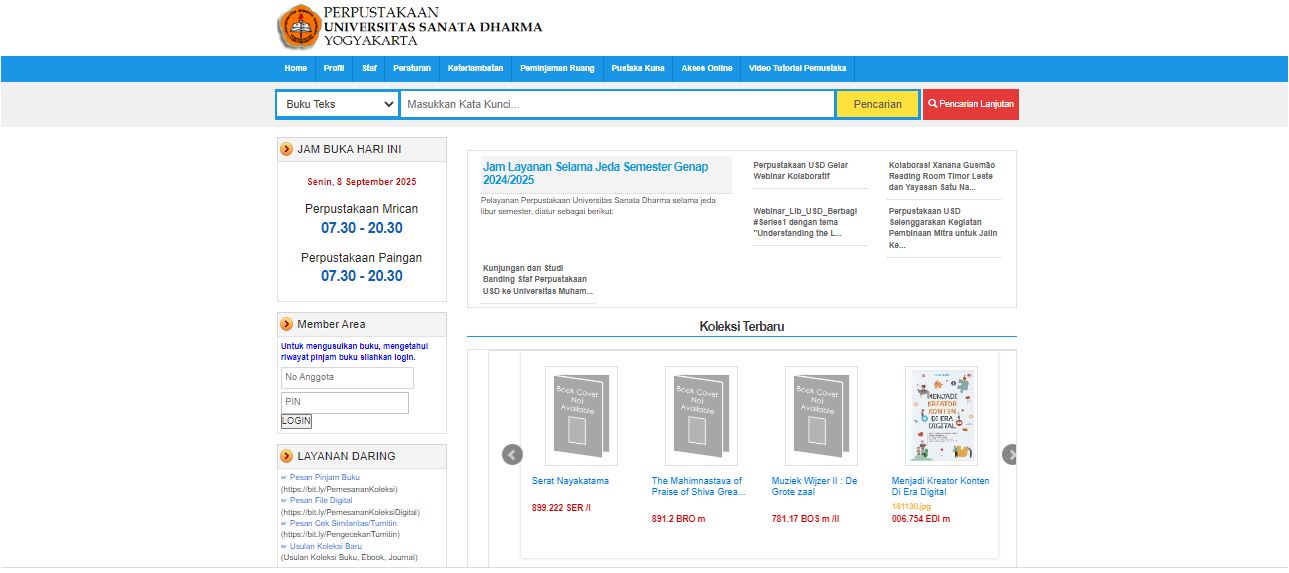Click the orange arrow icon beside Layanan Daring
Image resolution: width=1289 pixels, height=573 pixels.
[x=287, y=456]
